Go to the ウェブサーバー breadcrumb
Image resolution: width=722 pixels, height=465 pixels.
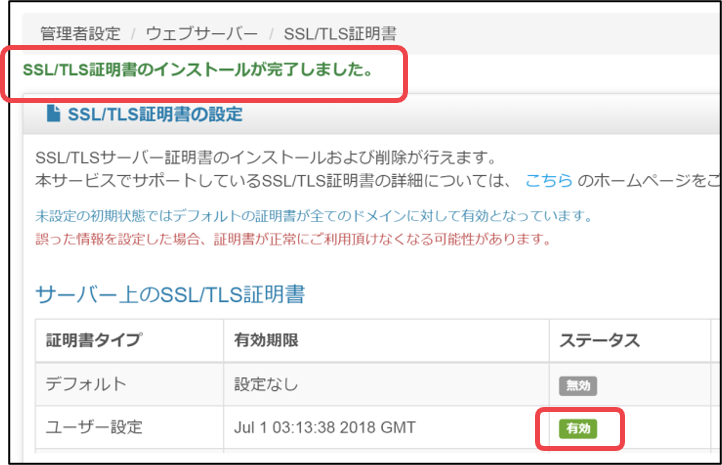point(202,34)
